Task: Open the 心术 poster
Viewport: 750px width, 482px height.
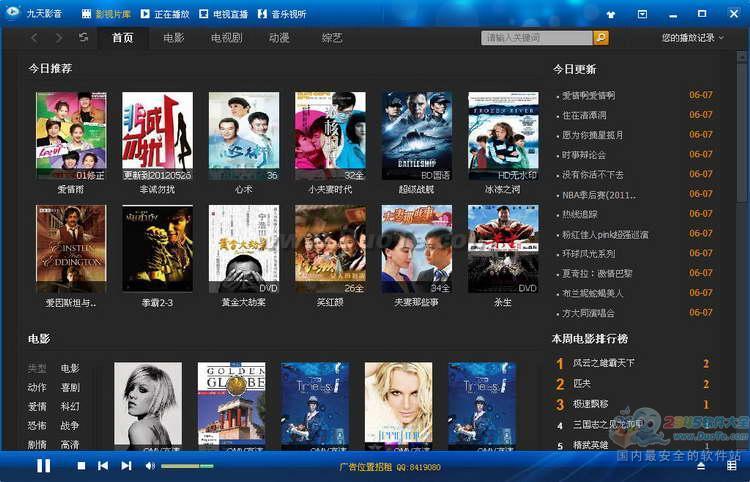Action: (244, 136)
